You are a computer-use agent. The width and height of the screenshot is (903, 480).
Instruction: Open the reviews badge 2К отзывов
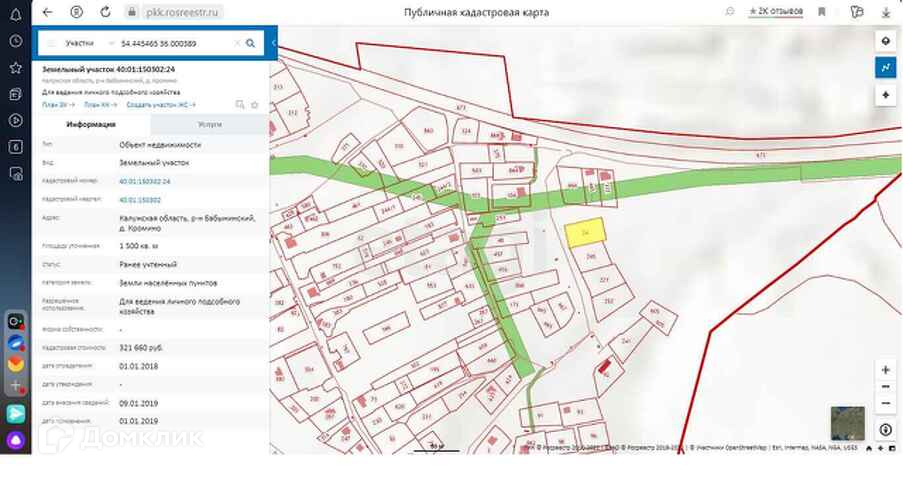pos(775,12)
